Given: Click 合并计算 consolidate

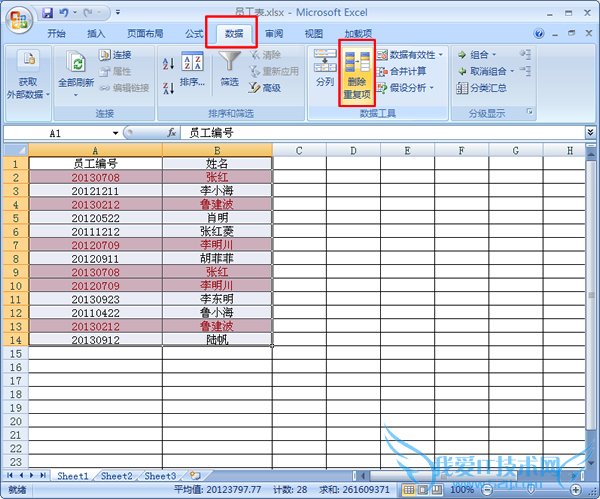Looking at the screenshot, I should click(x=401, y=72).
